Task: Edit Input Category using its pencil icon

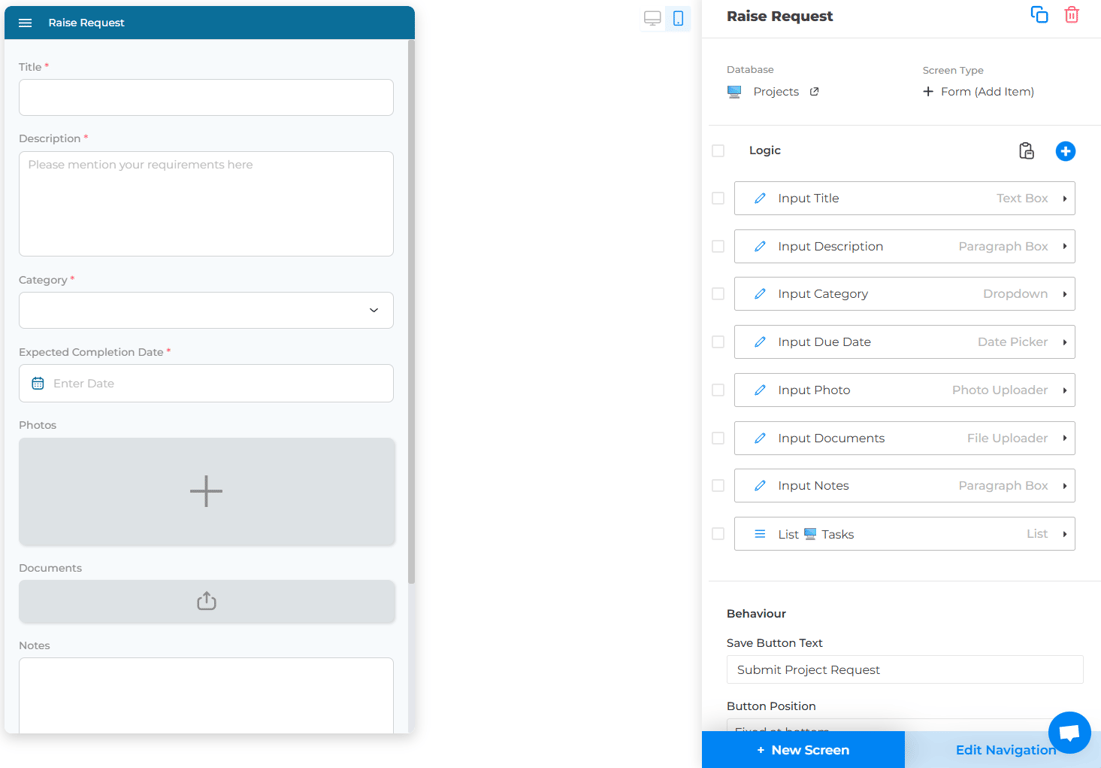Action: pos(760,294)
